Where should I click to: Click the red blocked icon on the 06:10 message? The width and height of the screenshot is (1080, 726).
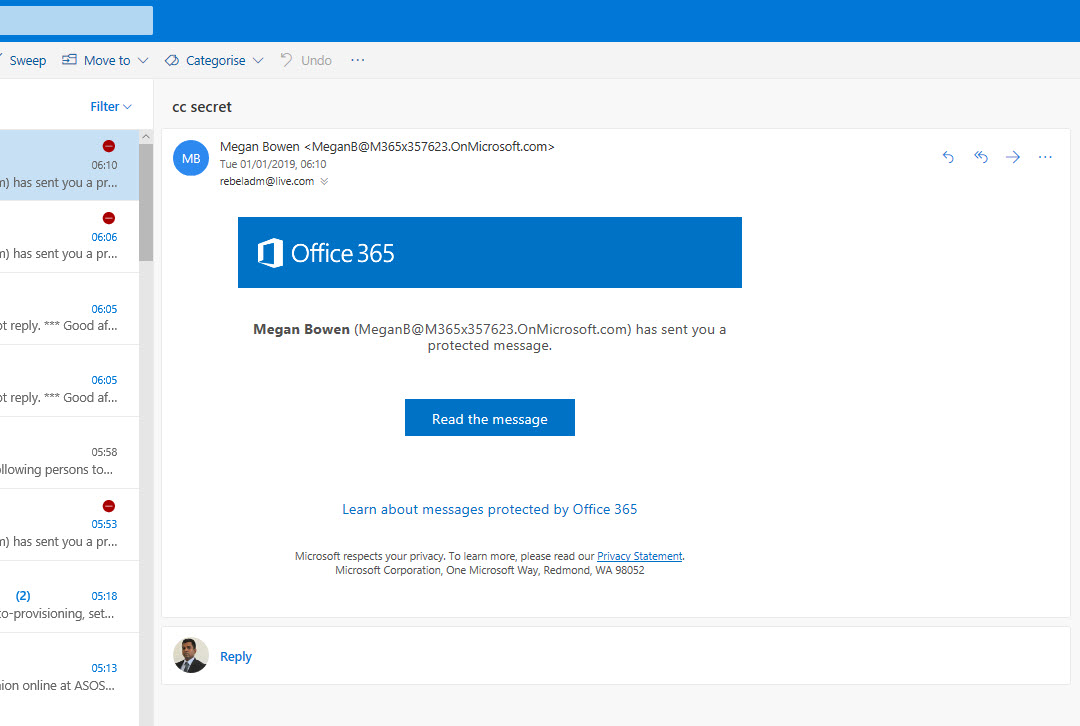coord(109,146)
